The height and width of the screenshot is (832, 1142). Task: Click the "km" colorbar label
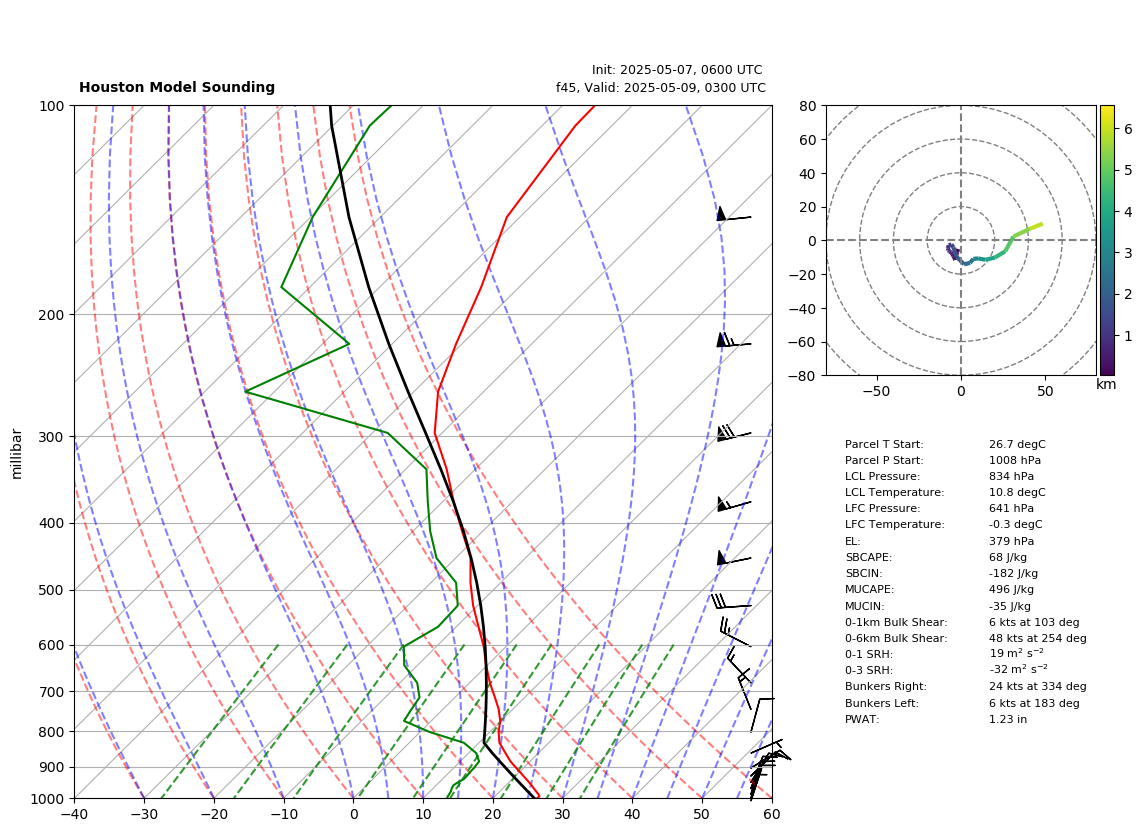(1105, 384)
